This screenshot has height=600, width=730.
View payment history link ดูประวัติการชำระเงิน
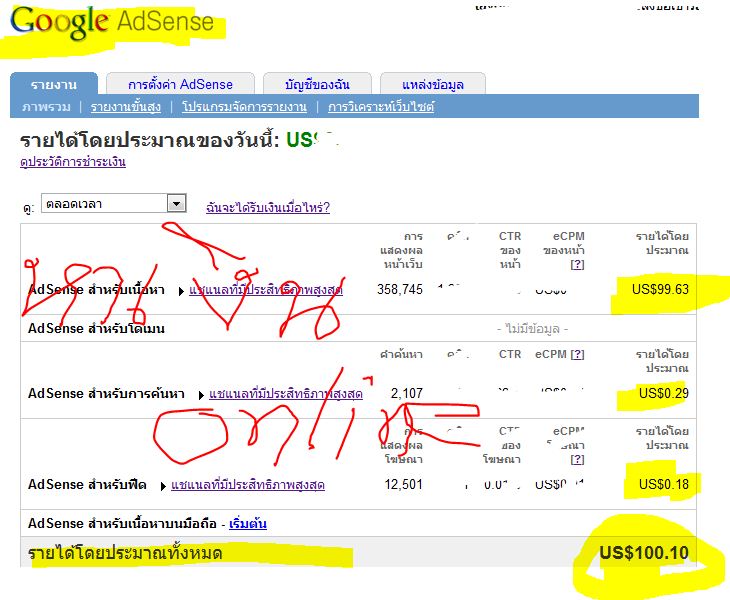click(x=73, y=162)
